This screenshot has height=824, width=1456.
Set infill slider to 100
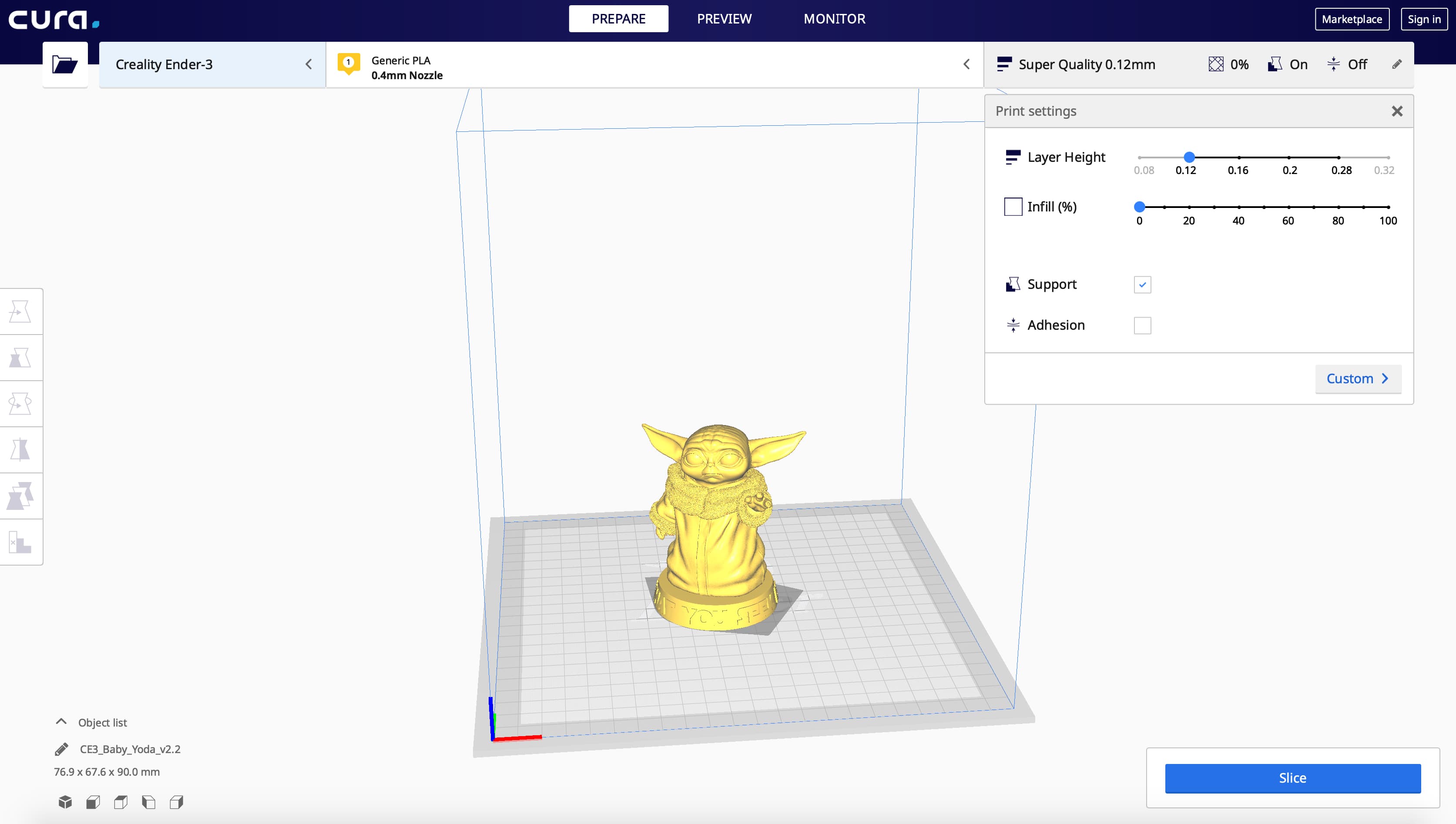pyautogui.click(x=1388, y=207)
